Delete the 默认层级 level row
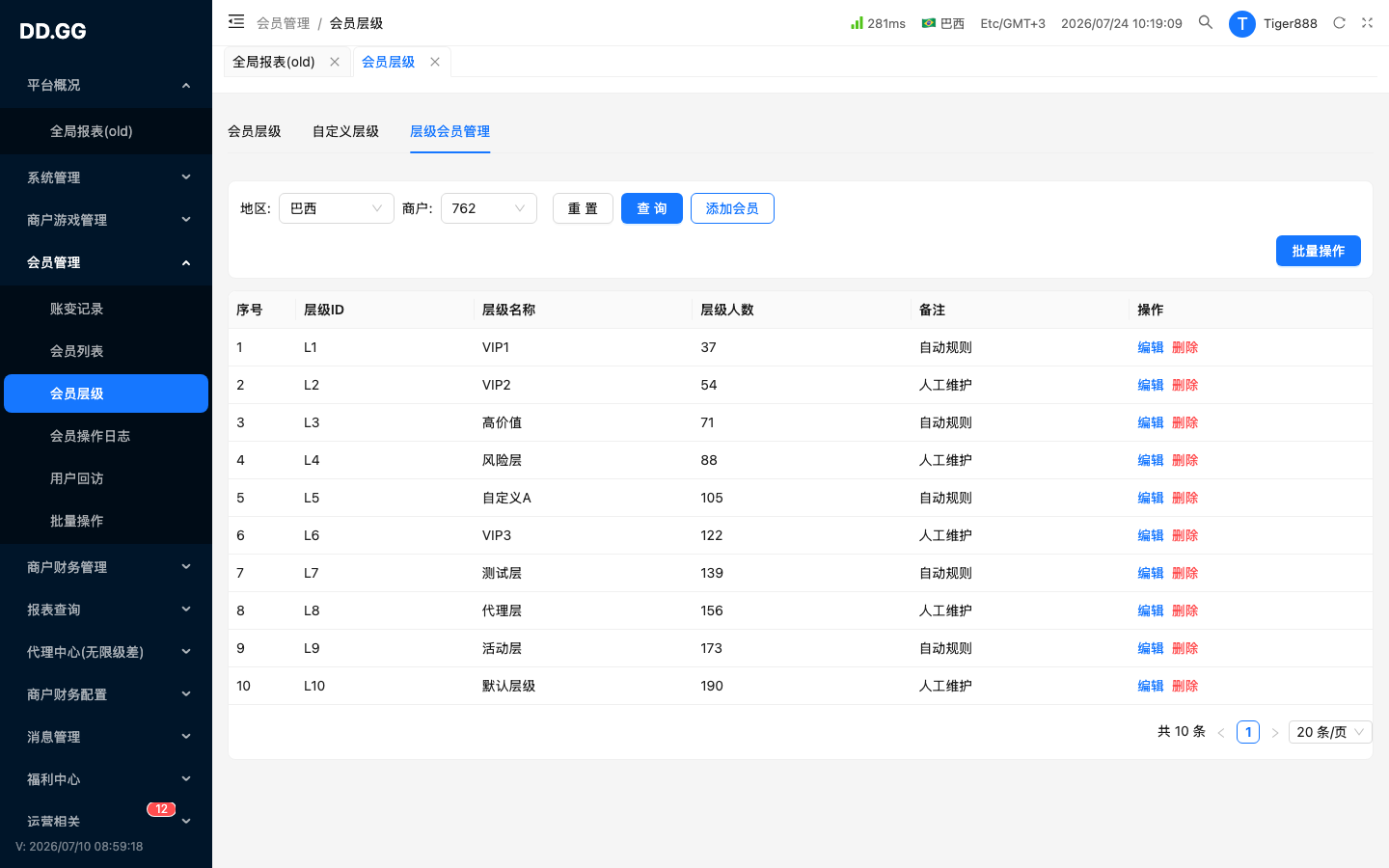Image resolution: width=1389 pixels, height=868 pixels. pyautogui.click(x=1185, y=686)
